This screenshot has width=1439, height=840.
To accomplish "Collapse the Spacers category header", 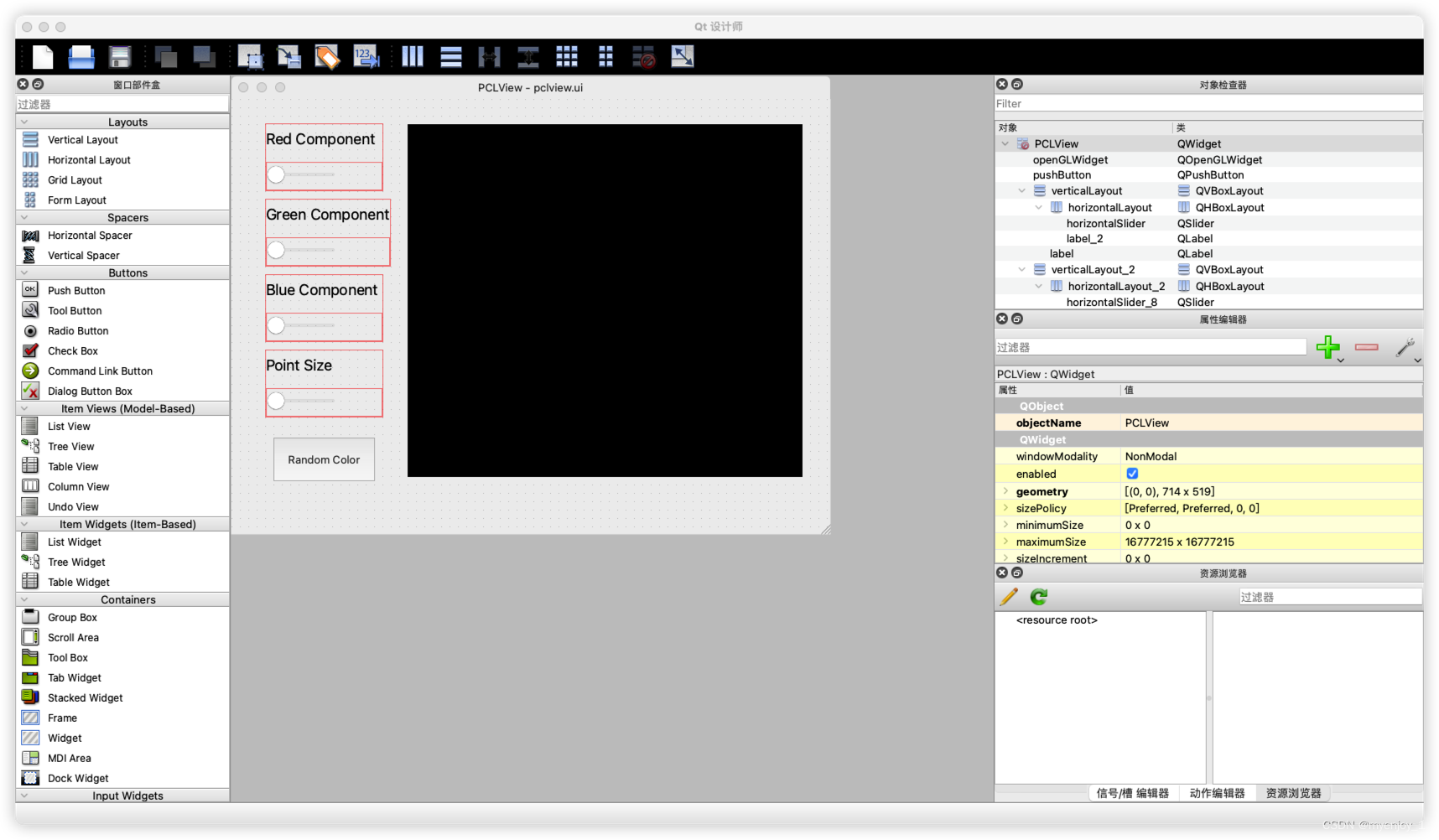I will click(x=24, y=218).
